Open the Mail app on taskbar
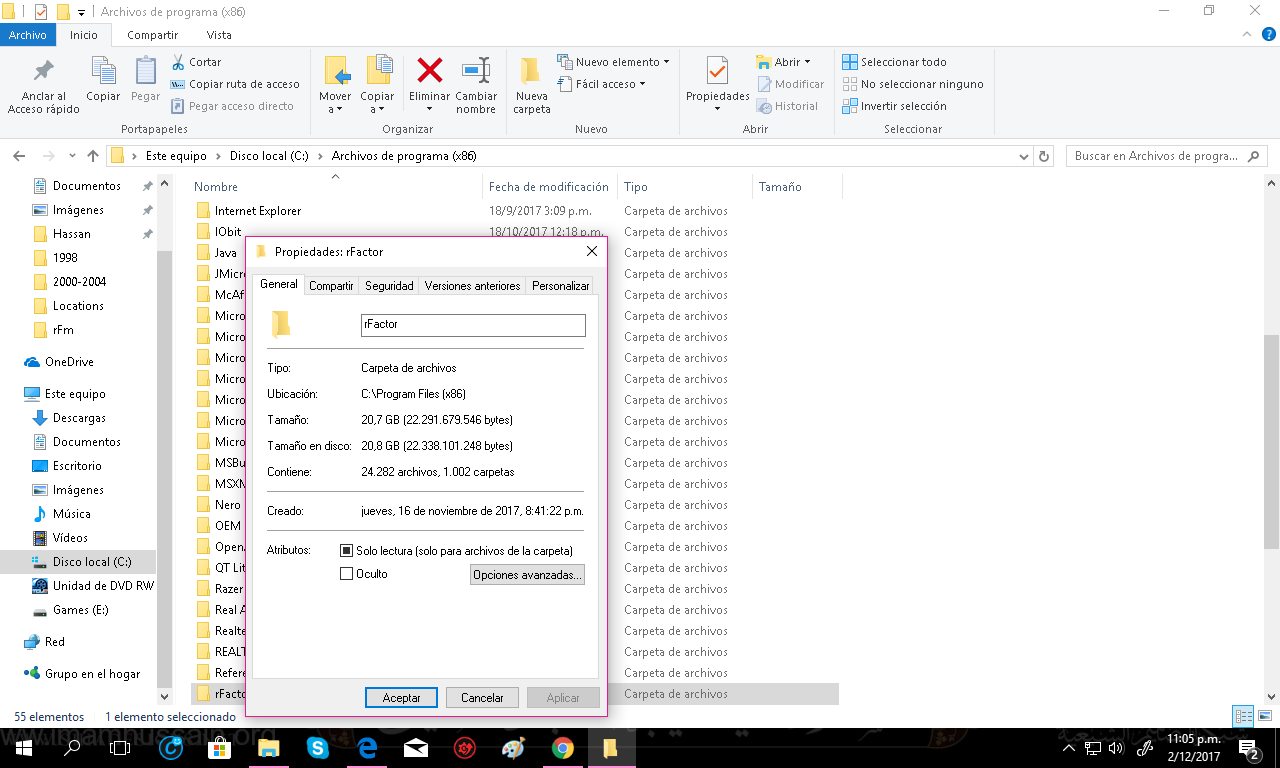 click(x=416, y=747)
